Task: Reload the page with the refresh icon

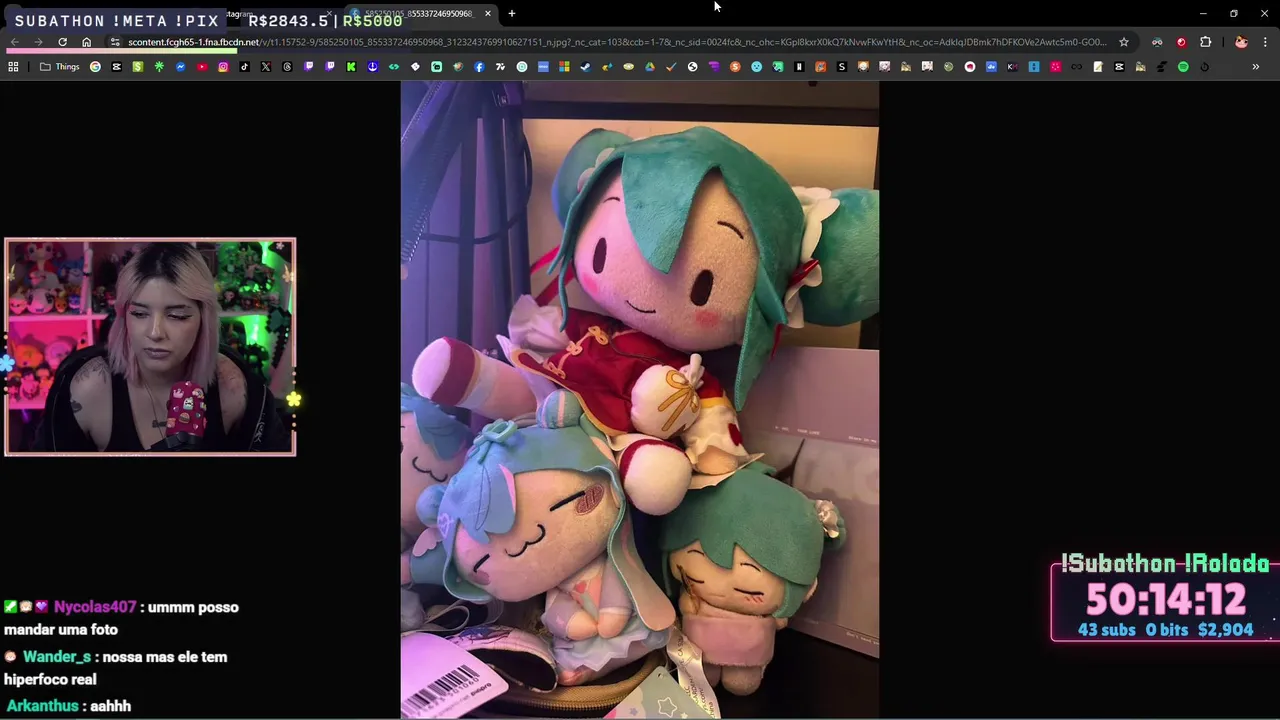Action: 62,42
